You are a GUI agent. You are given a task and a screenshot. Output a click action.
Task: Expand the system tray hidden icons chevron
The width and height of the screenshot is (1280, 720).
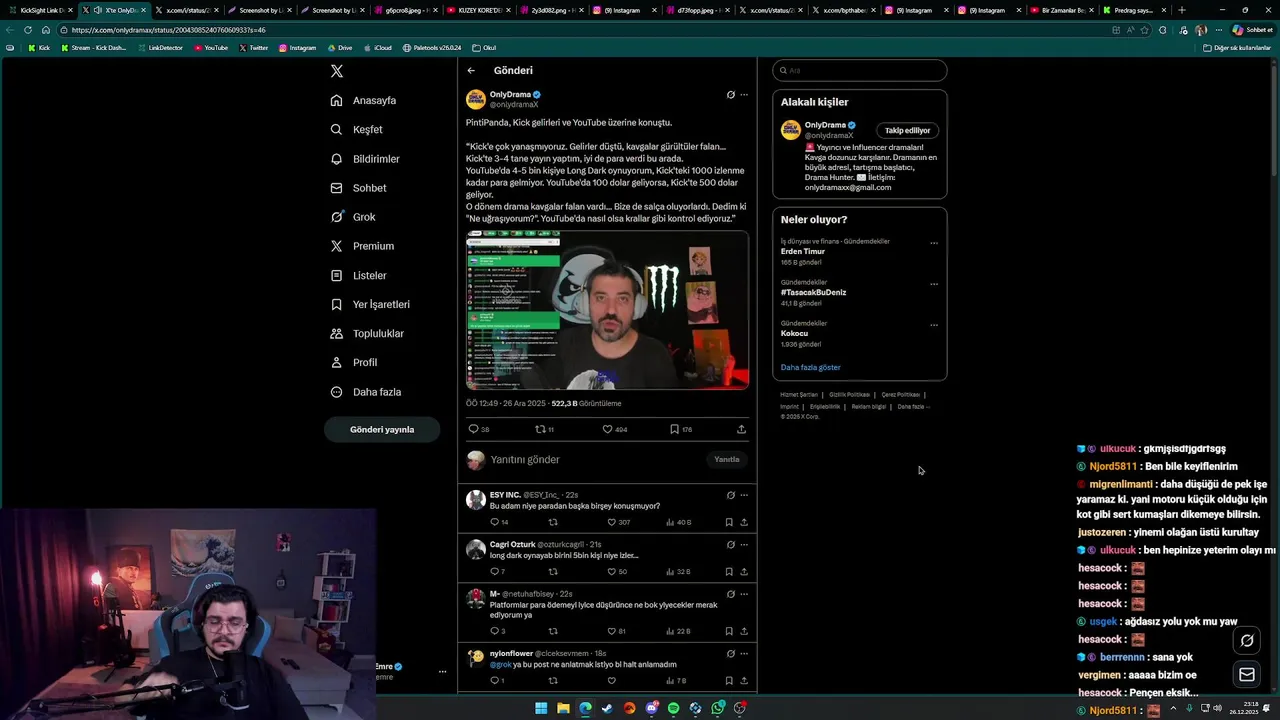point(1173,708)
